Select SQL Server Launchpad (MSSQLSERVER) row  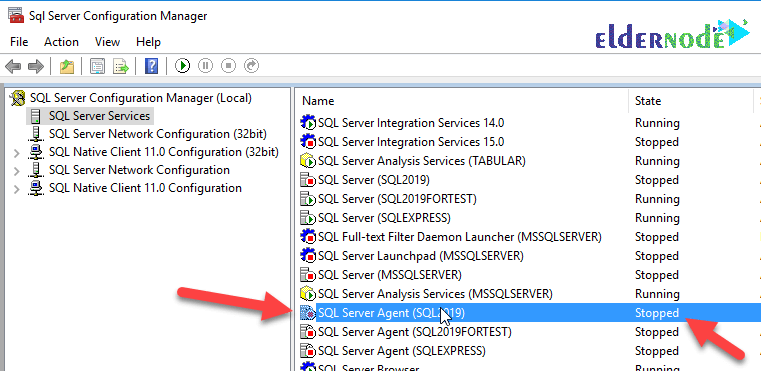[x=421, y=256]
